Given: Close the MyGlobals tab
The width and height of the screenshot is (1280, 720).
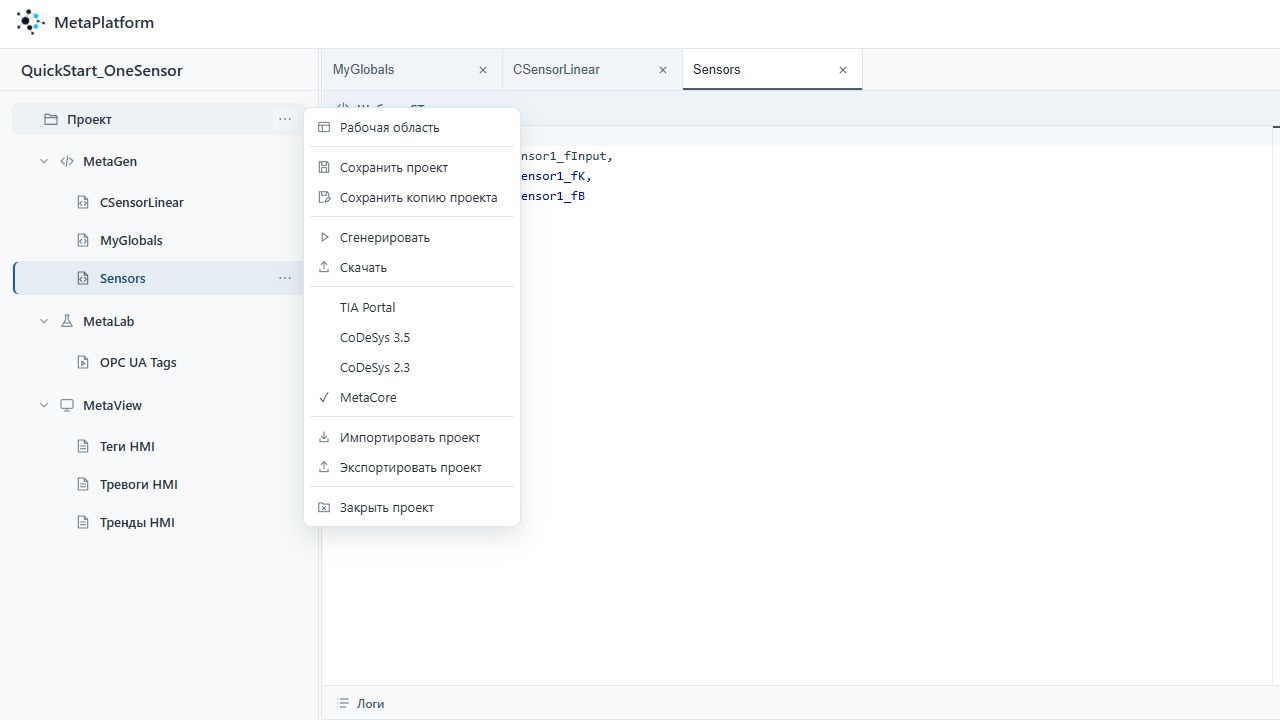Looking at the screenshot, I should 483,70.
